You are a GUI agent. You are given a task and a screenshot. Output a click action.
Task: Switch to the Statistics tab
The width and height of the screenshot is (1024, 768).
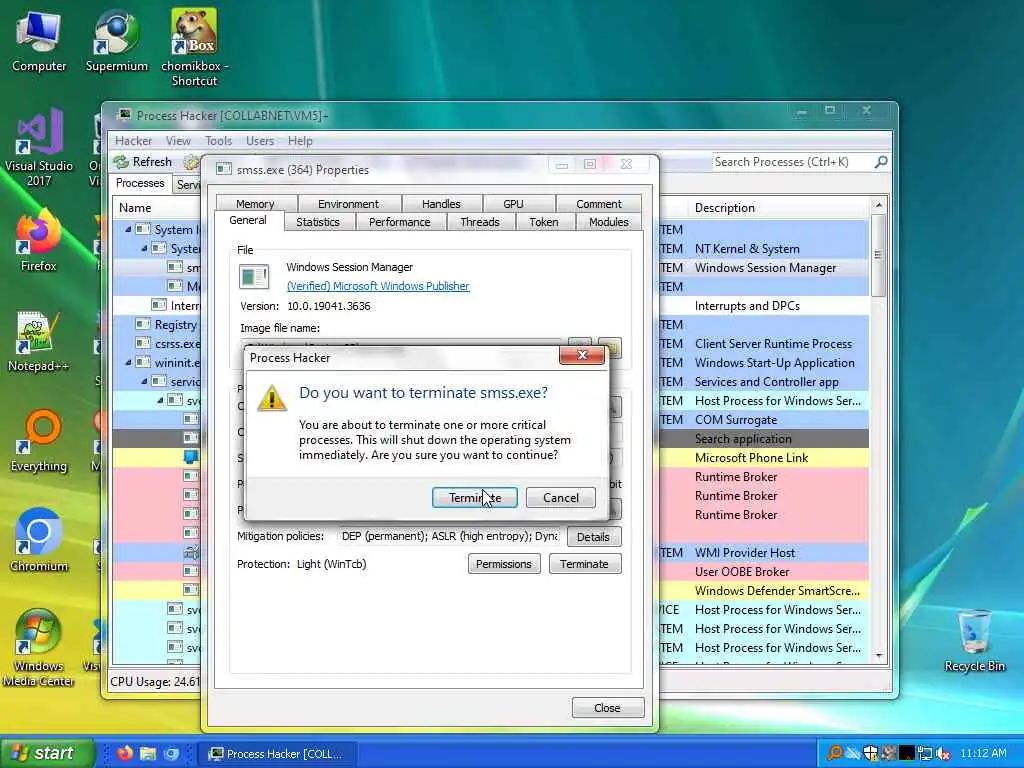coord(318,222)
